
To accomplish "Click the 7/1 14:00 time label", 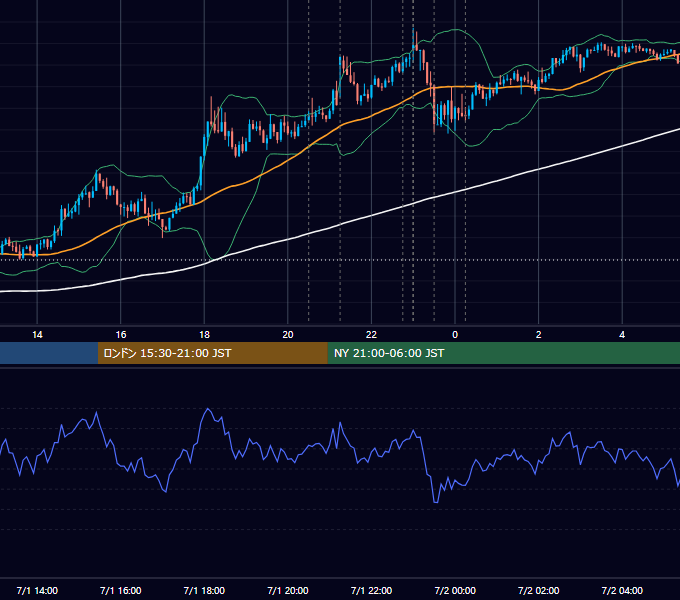I will [x=37, y=590].
